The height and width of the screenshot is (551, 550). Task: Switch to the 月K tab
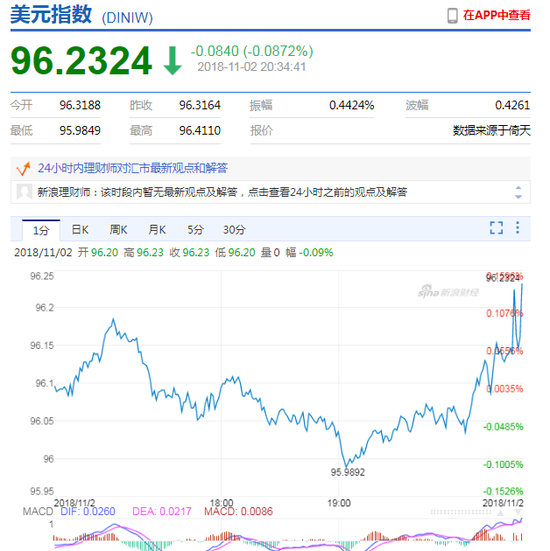(x=157, y=230)
